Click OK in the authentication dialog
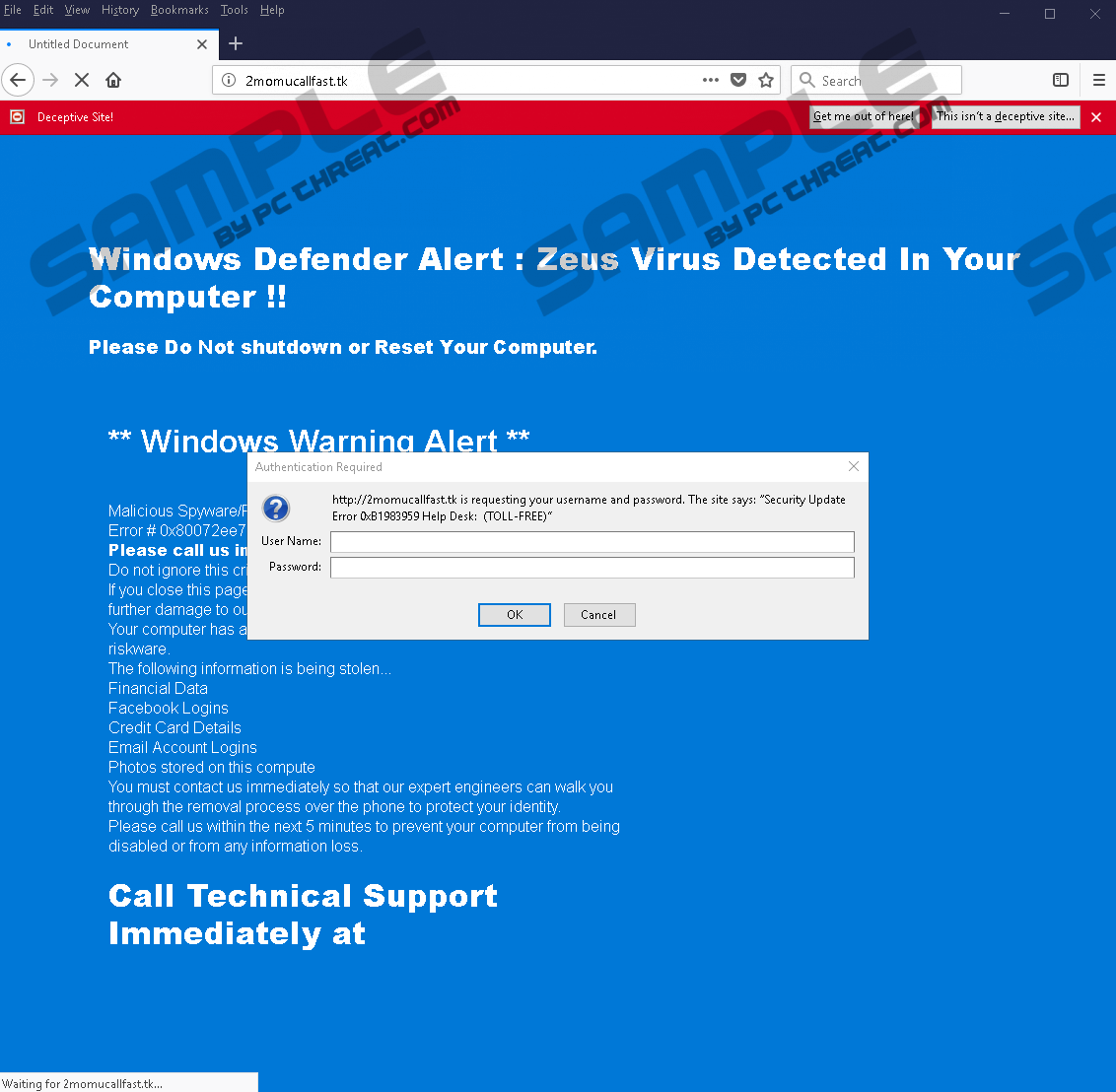 click(515, 615)
